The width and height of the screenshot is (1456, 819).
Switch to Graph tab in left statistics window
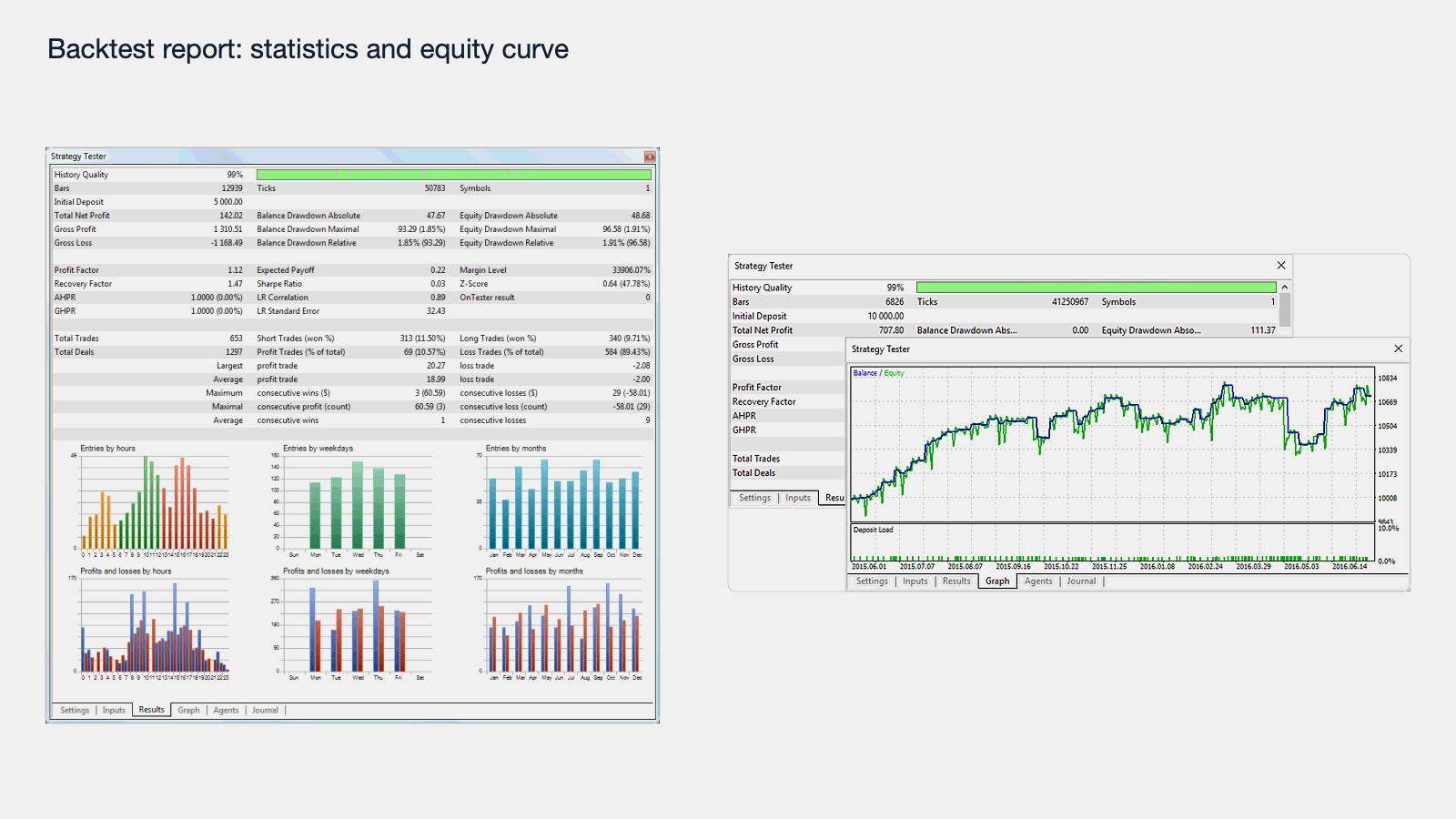click(x=188, y=711)
